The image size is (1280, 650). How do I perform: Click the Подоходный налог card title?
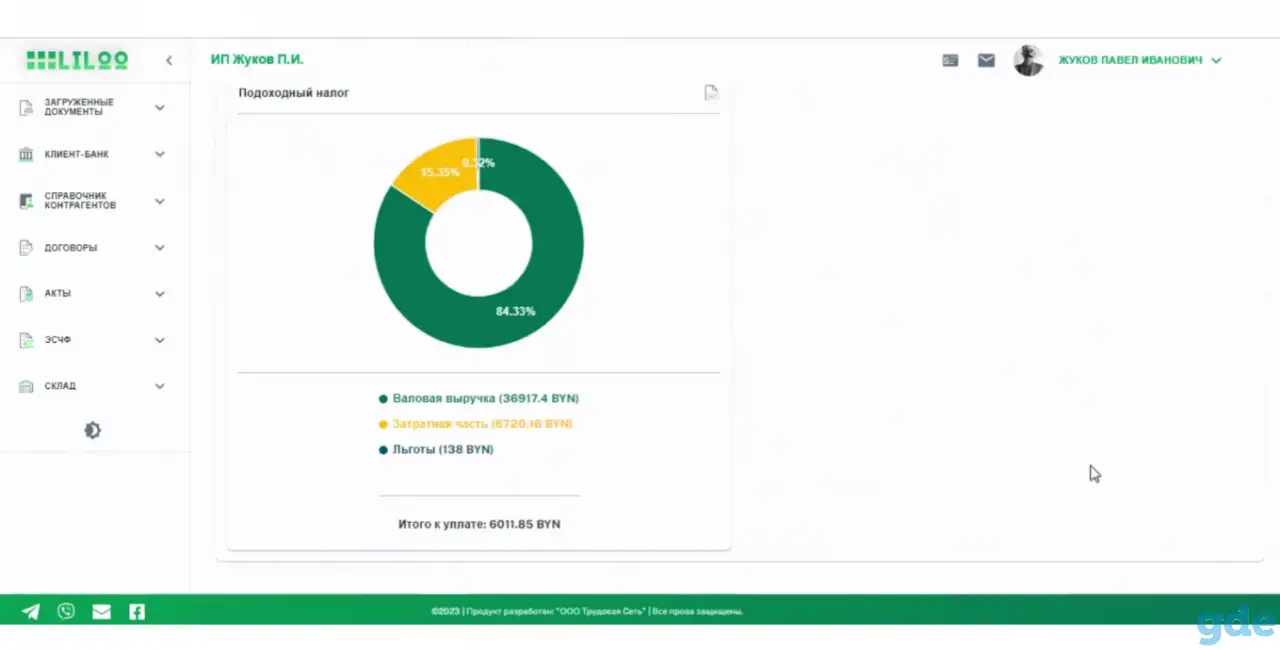tap(294, 93)
